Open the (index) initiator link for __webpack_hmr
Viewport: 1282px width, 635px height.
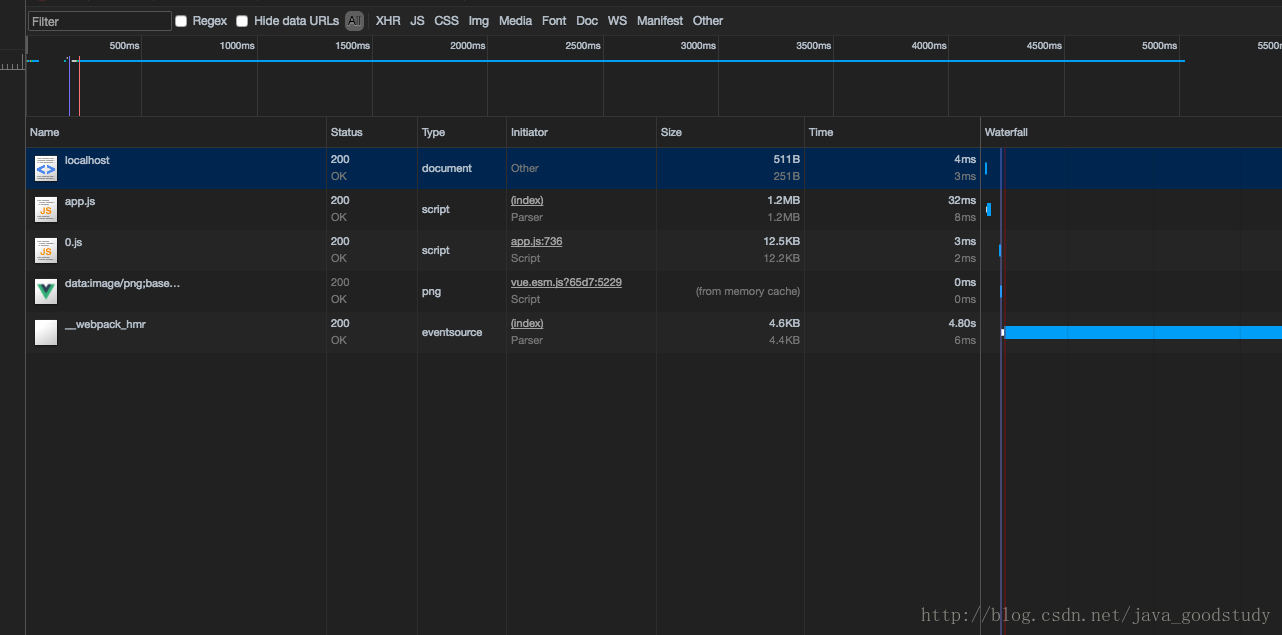coord(527,323)
